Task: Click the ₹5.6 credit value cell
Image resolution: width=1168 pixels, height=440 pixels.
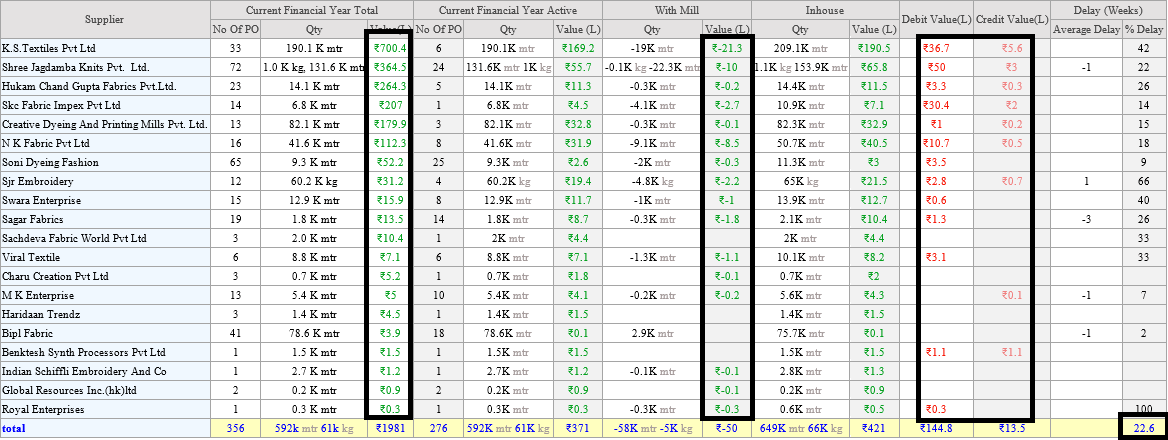Action: point(1012,48)
